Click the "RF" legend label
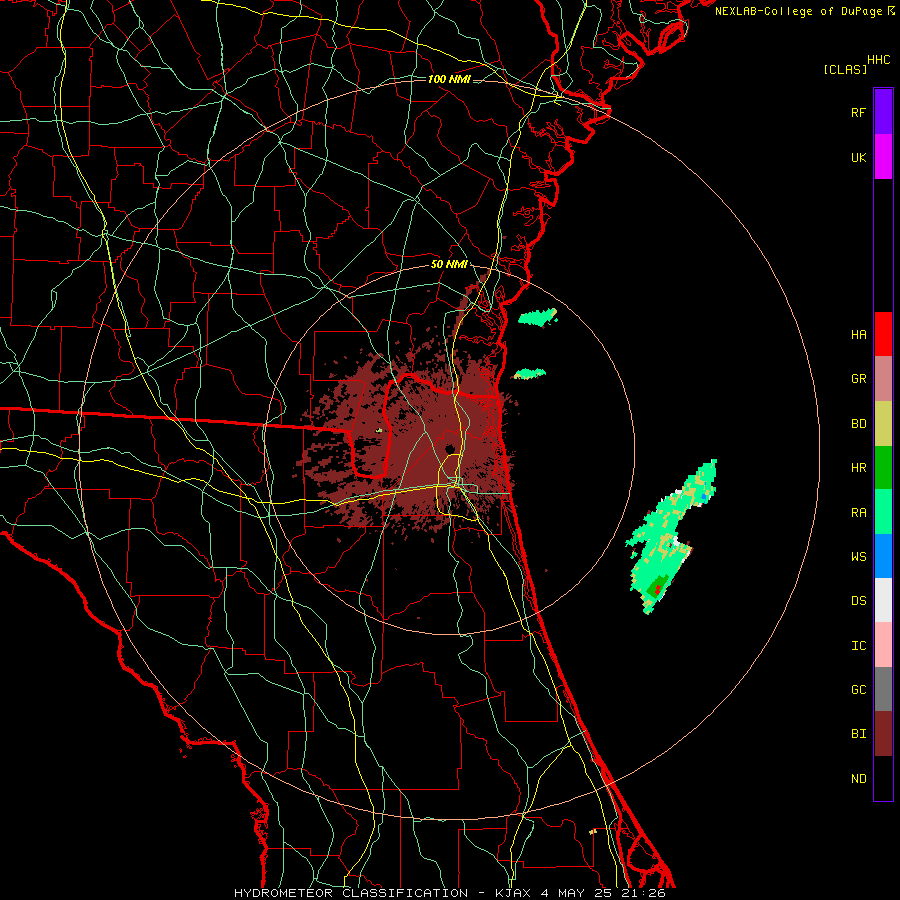 [858, 112]
